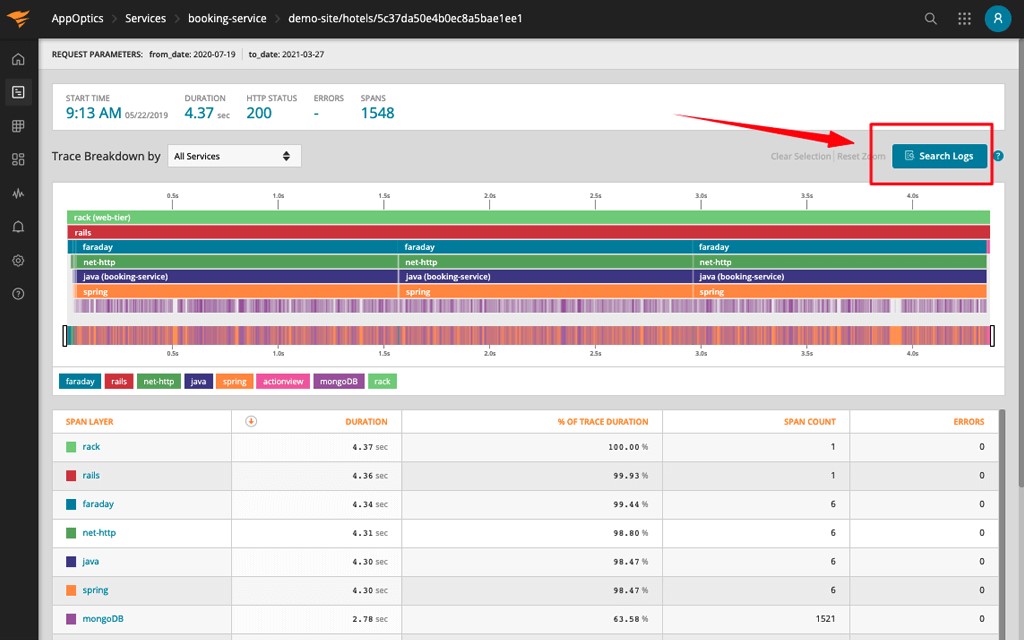The image size is (1024, 640).
Task: Open the apps grid launcher icon
Action: 965,19
